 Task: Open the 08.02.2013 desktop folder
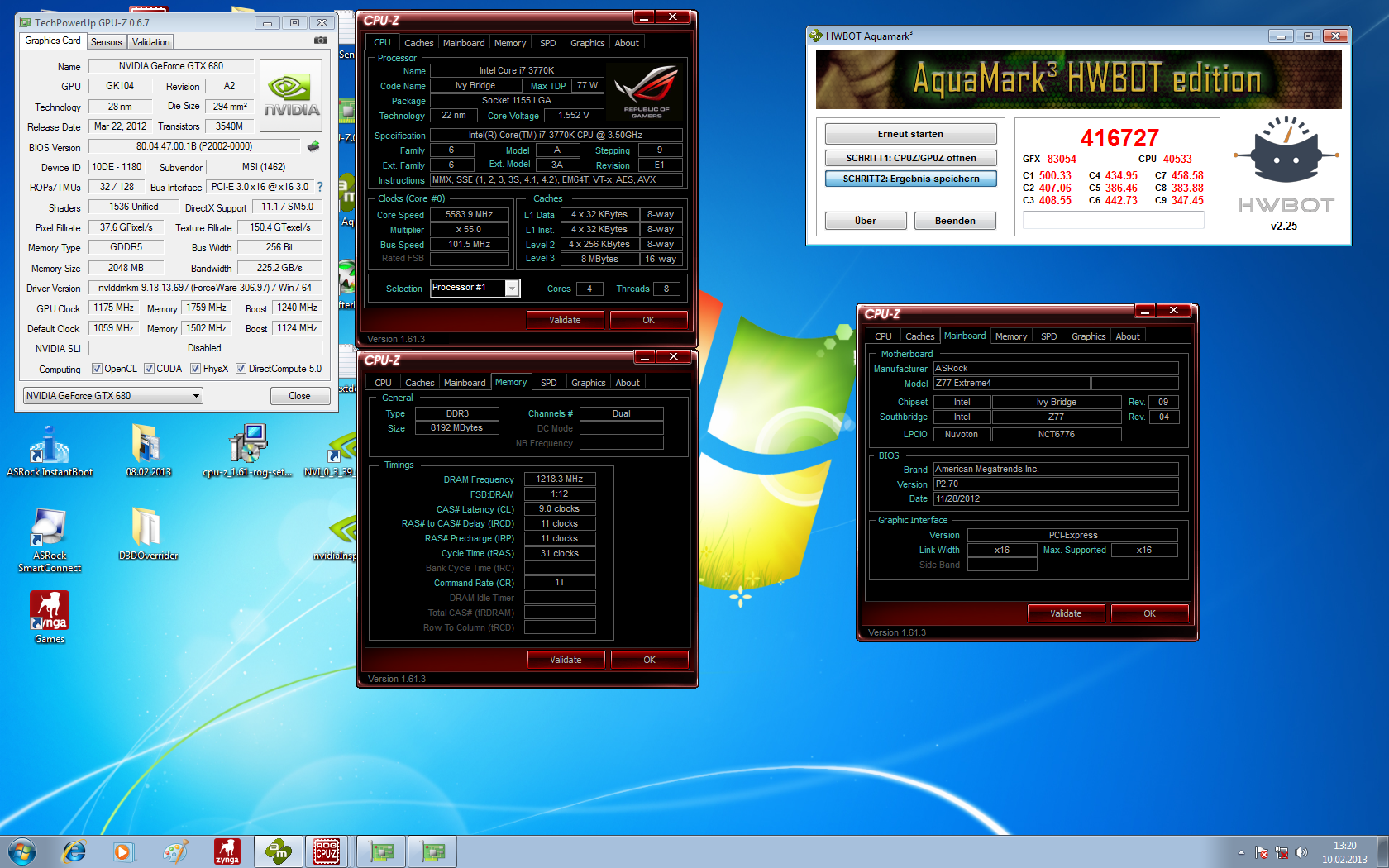[148, 451]
